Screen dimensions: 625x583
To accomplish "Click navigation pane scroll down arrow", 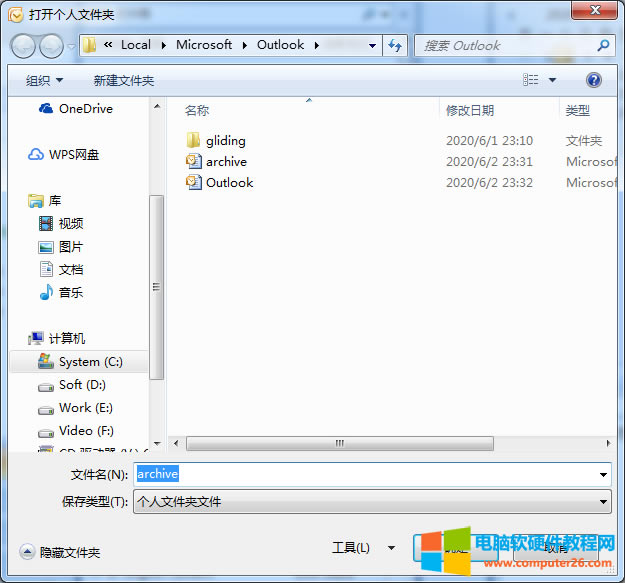I will click(x=157, y=443).
